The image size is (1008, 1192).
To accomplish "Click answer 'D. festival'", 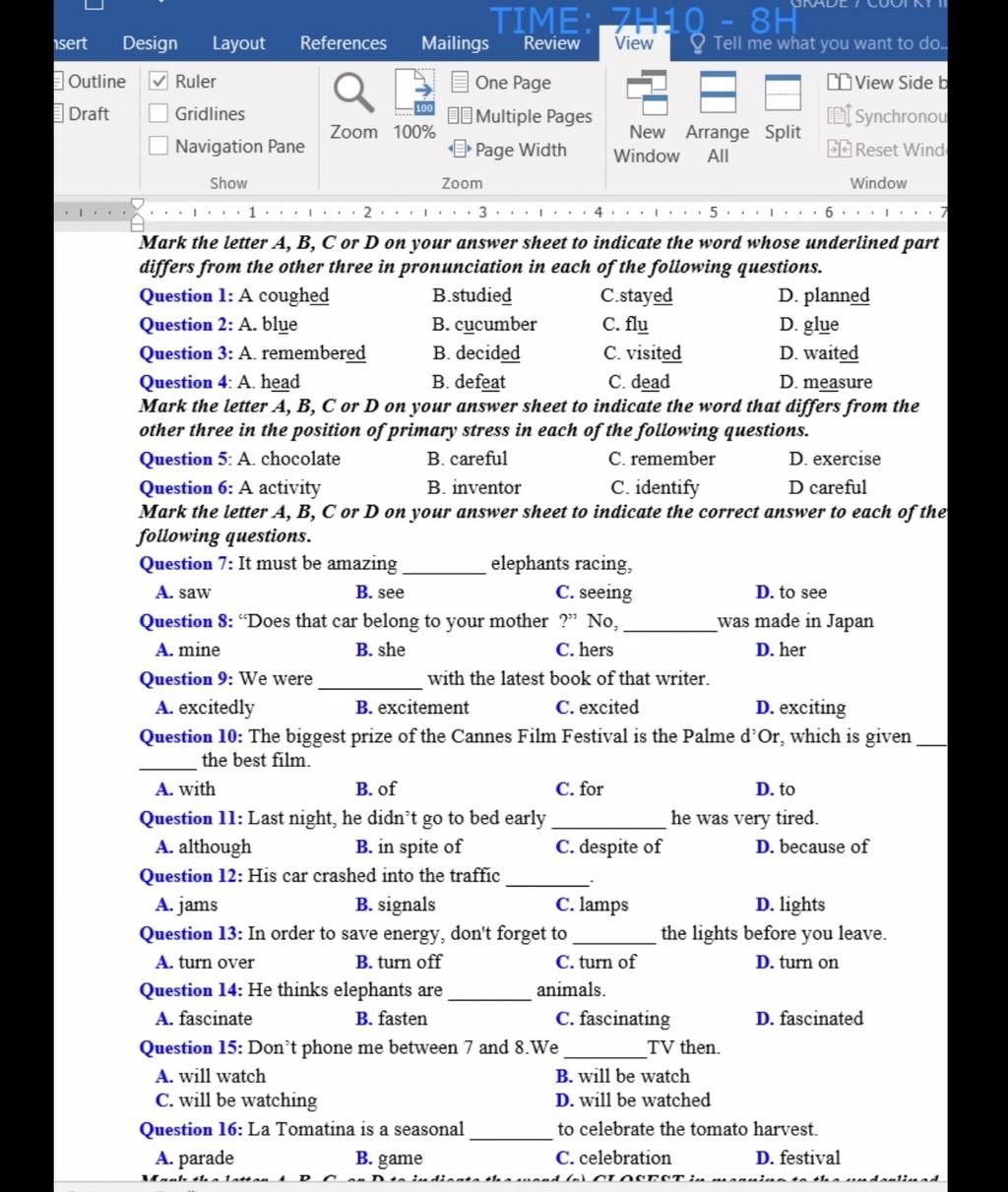I will click(x=797, y=1158).
